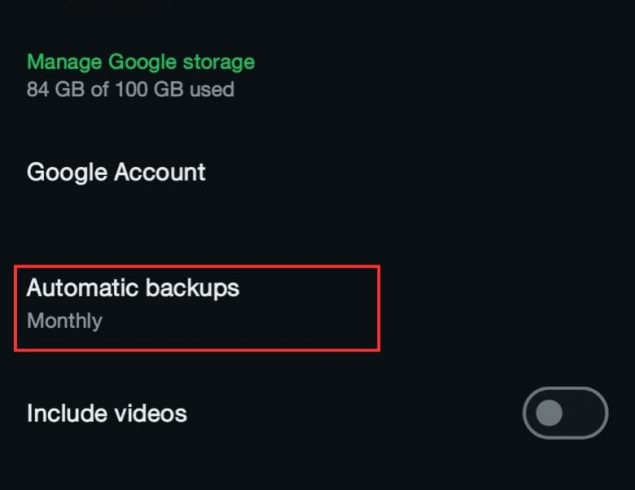Screen dimensions: 635x490
Task: Open Manage Google storage link
Action: (141, 62)
